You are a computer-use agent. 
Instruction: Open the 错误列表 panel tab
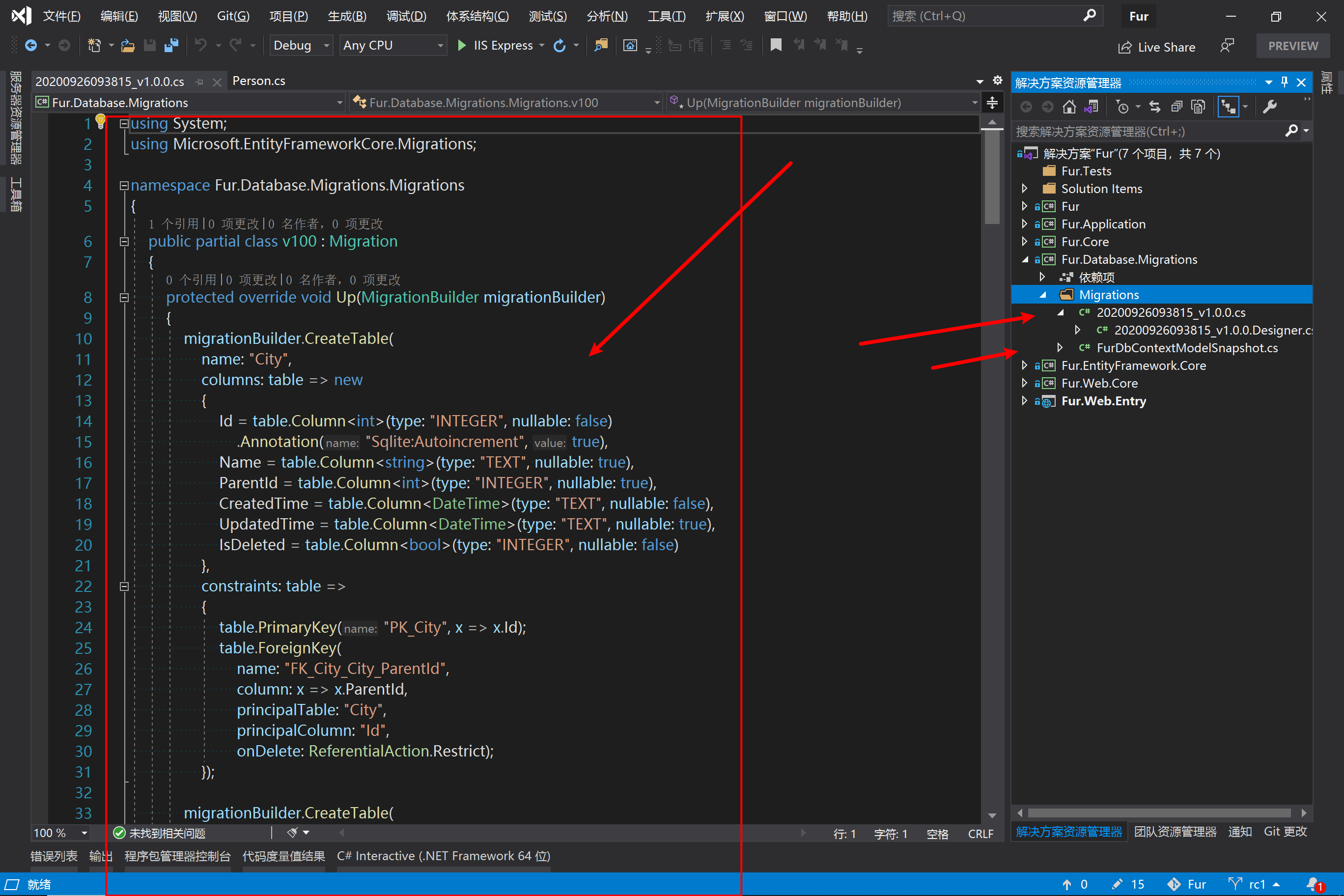(54, 855)
